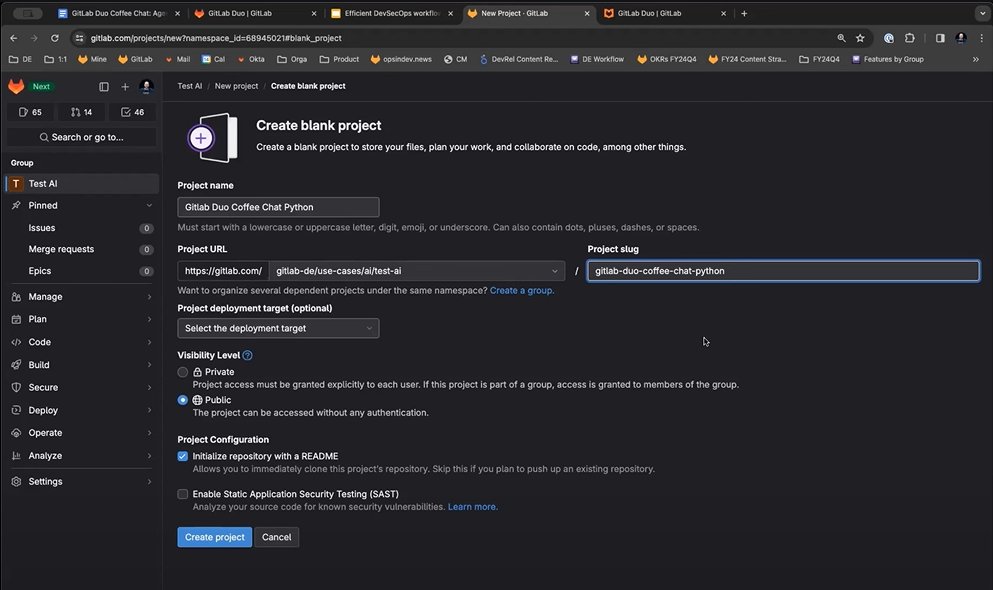Click the GitLab fox logo

(16, 86)
